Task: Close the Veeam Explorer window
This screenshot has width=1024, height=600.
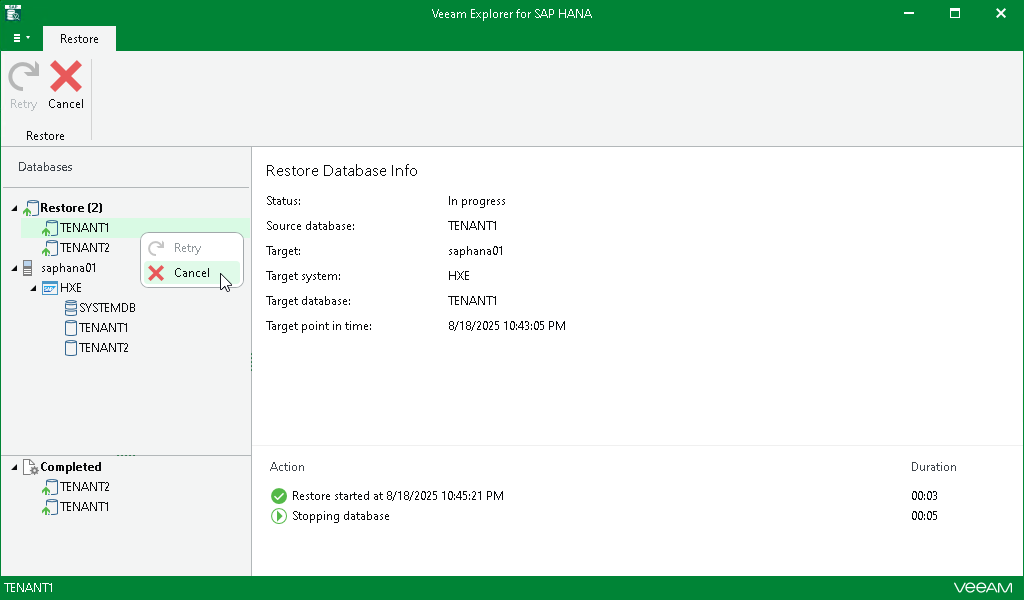Action: 1000,13
